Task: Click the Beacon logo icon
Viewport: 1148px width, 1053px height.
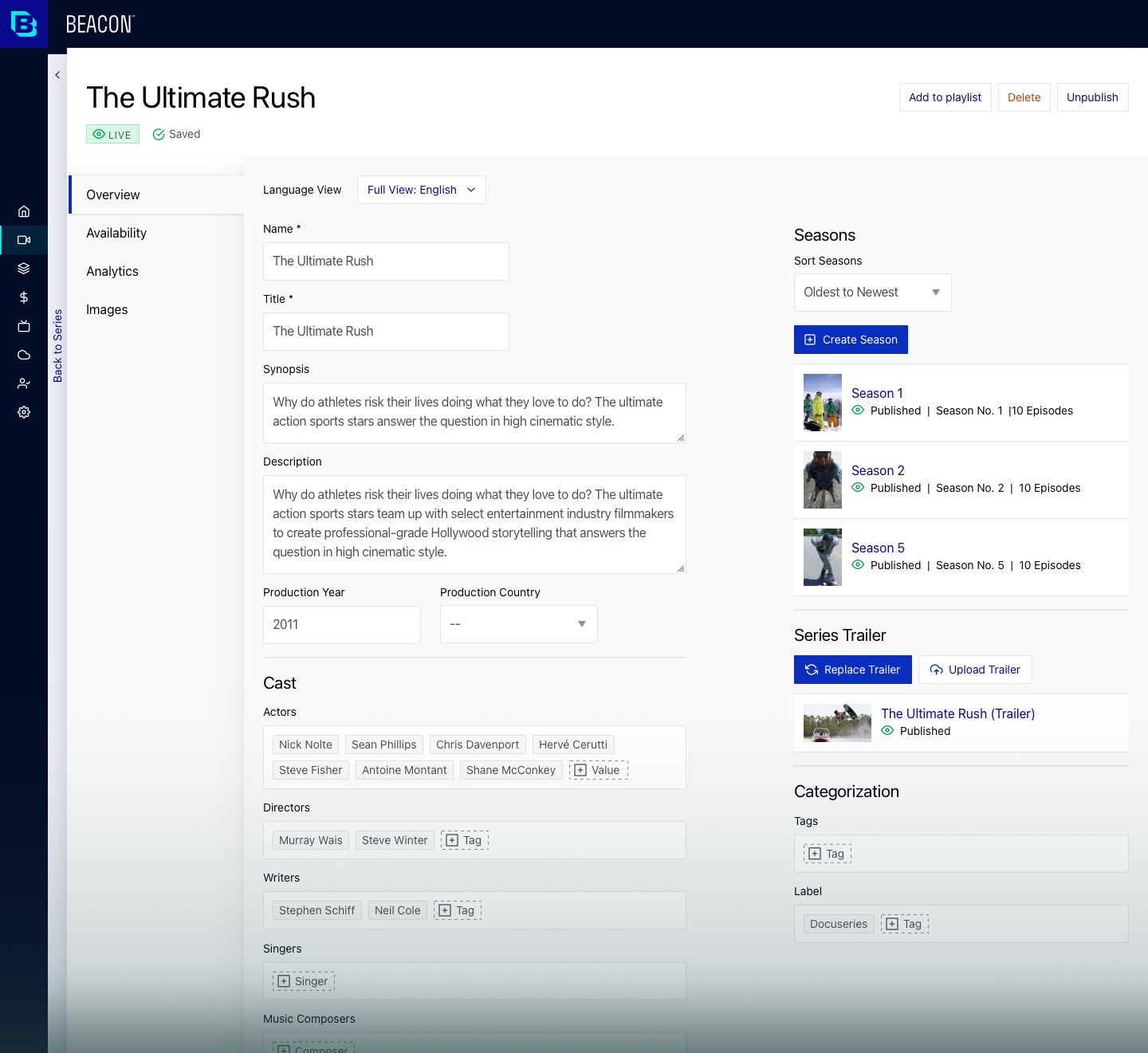Action: 24,24
